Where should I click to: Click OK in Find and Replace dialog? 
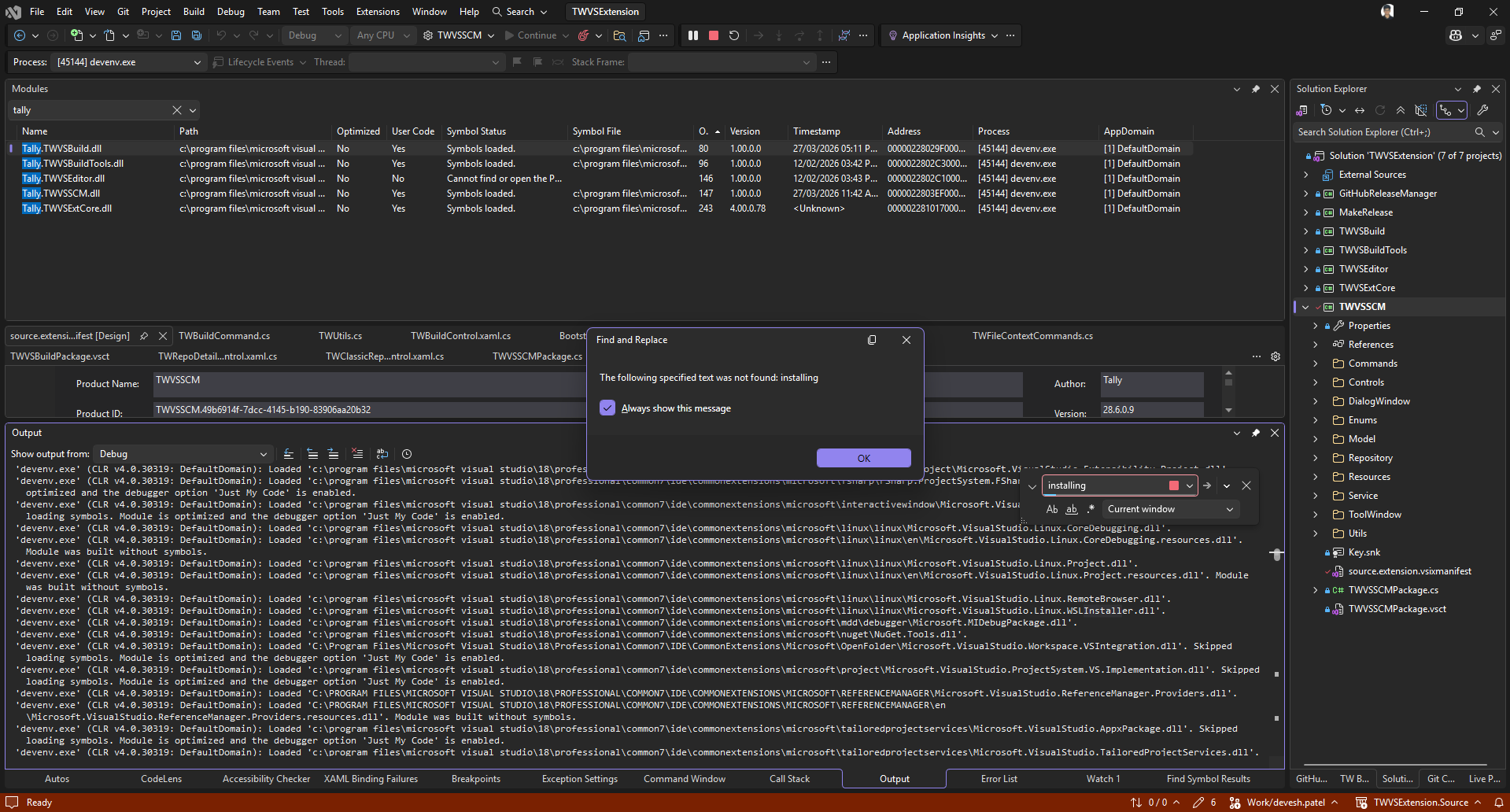pyautogui.click(x=863, y=458)
